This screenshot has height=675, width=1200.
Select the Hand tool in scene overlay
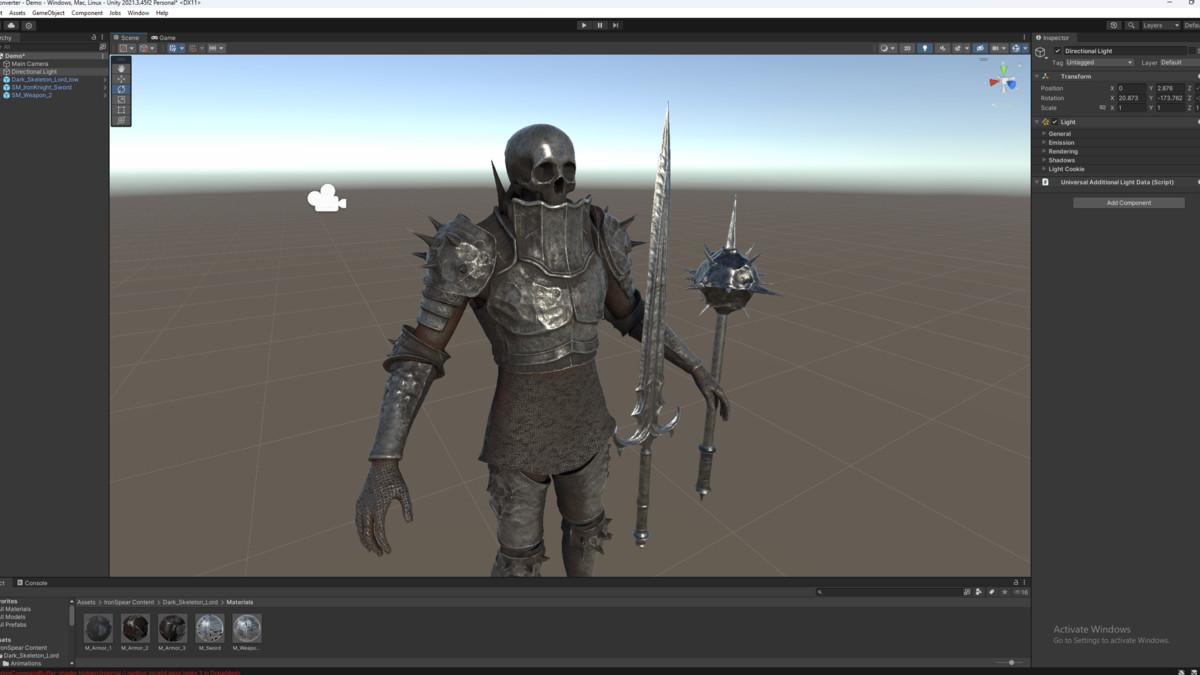(x=121, y=68)
